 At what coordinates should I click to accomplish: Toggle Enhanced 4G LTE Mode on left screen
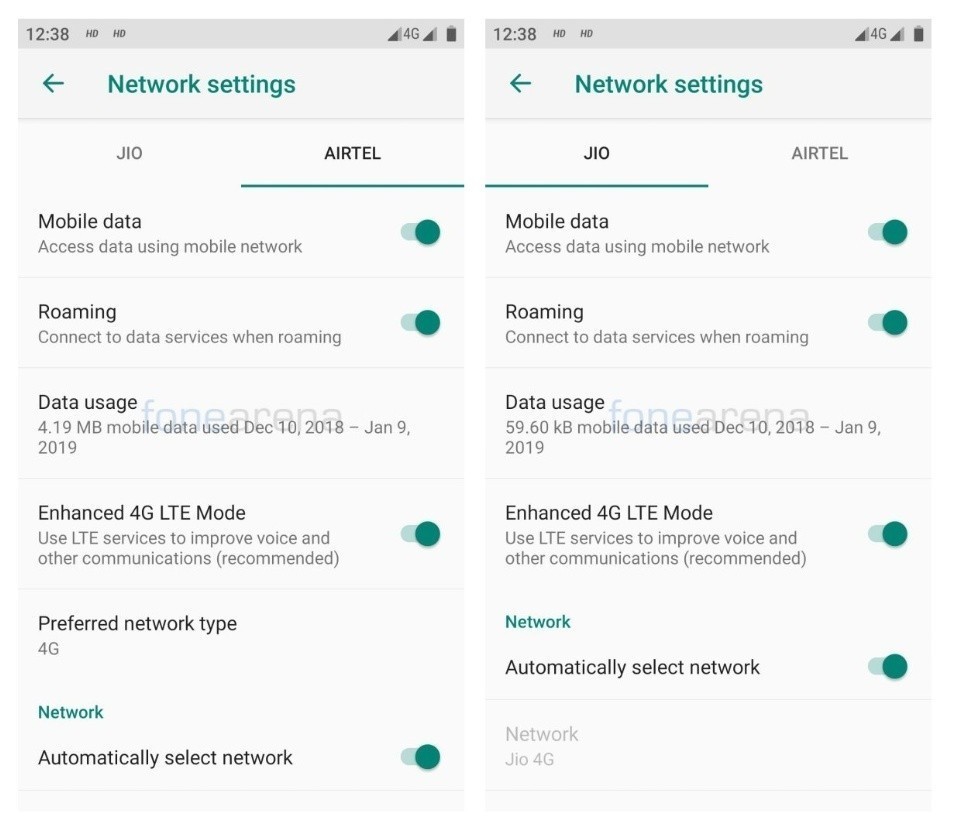click(x=421, y=534)
